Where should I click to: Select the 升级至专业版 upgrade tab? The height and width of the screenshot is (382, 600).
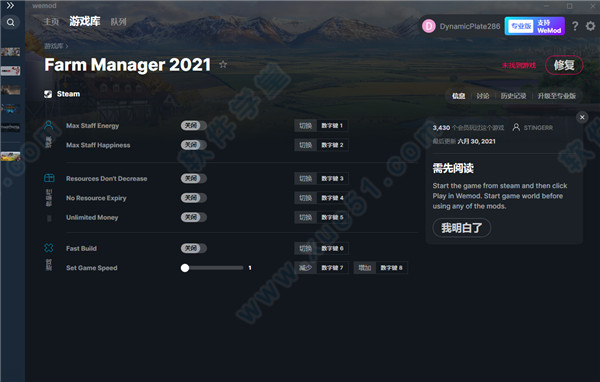tap(556, 96)
